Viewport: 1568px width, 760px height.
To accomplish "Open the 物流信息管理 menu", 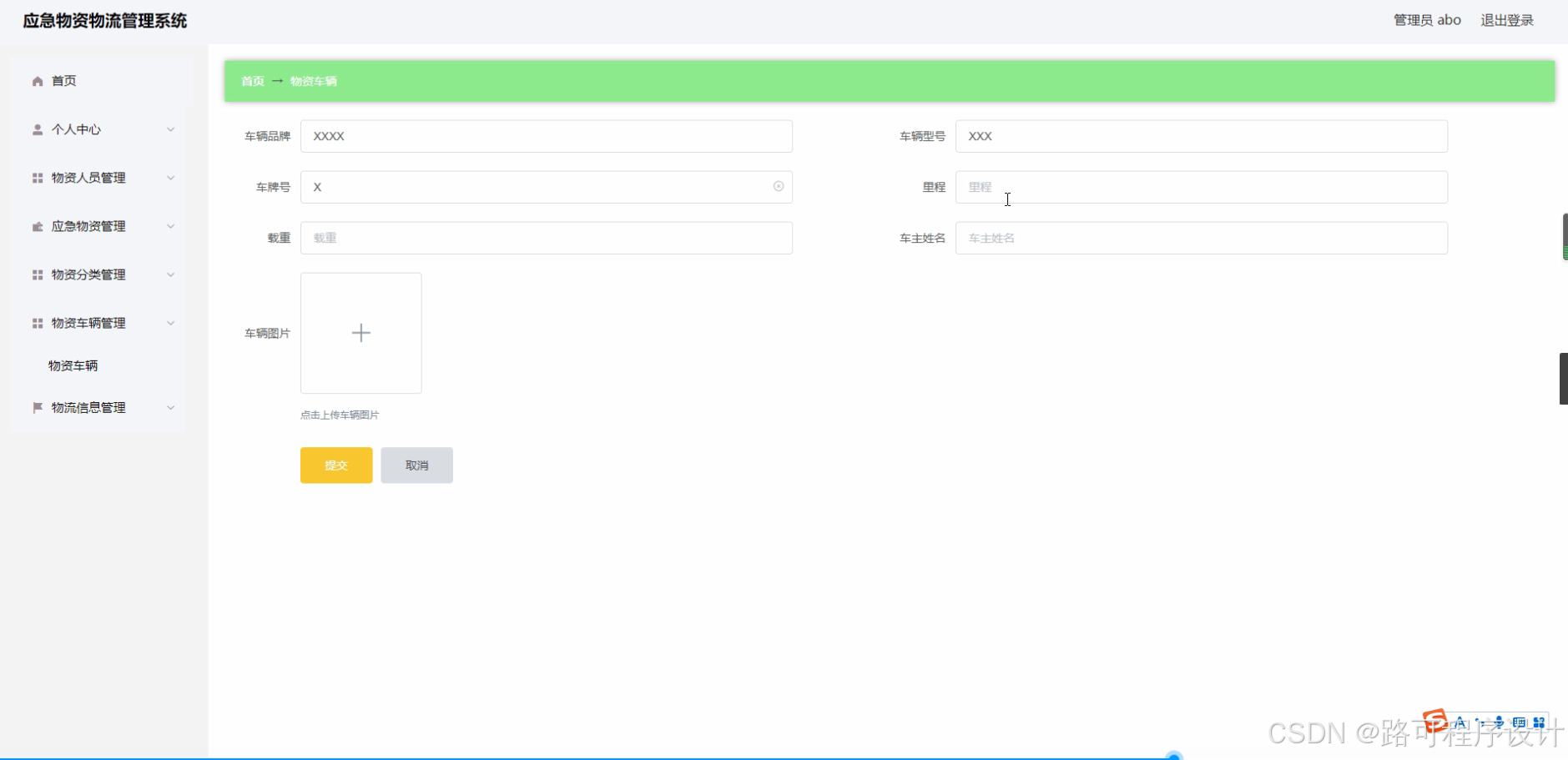I will click(98, 407).
